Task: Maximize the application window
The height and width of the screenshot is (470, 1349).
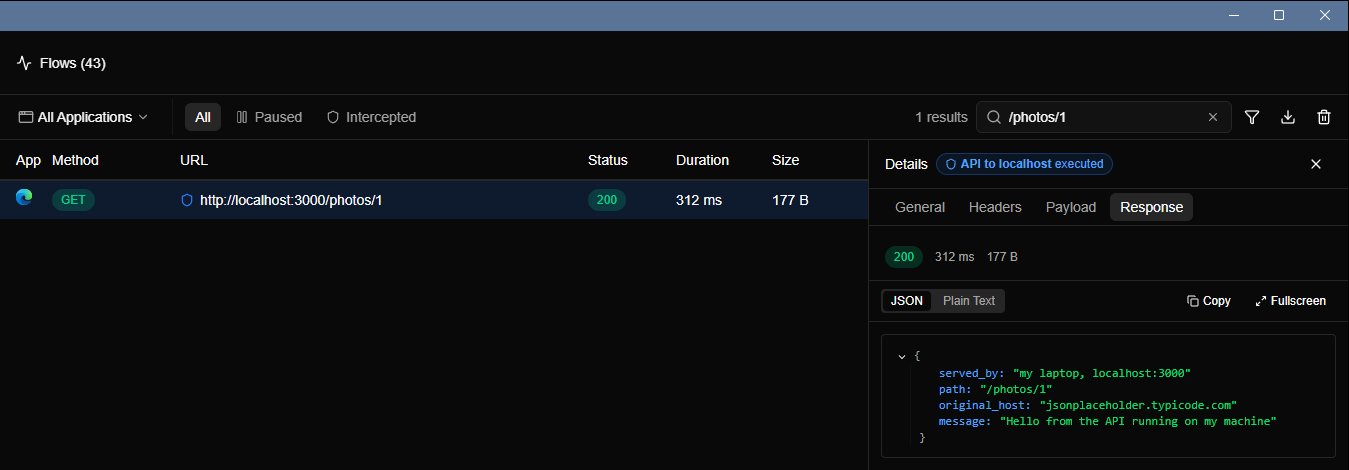Action: (1279, 15)
